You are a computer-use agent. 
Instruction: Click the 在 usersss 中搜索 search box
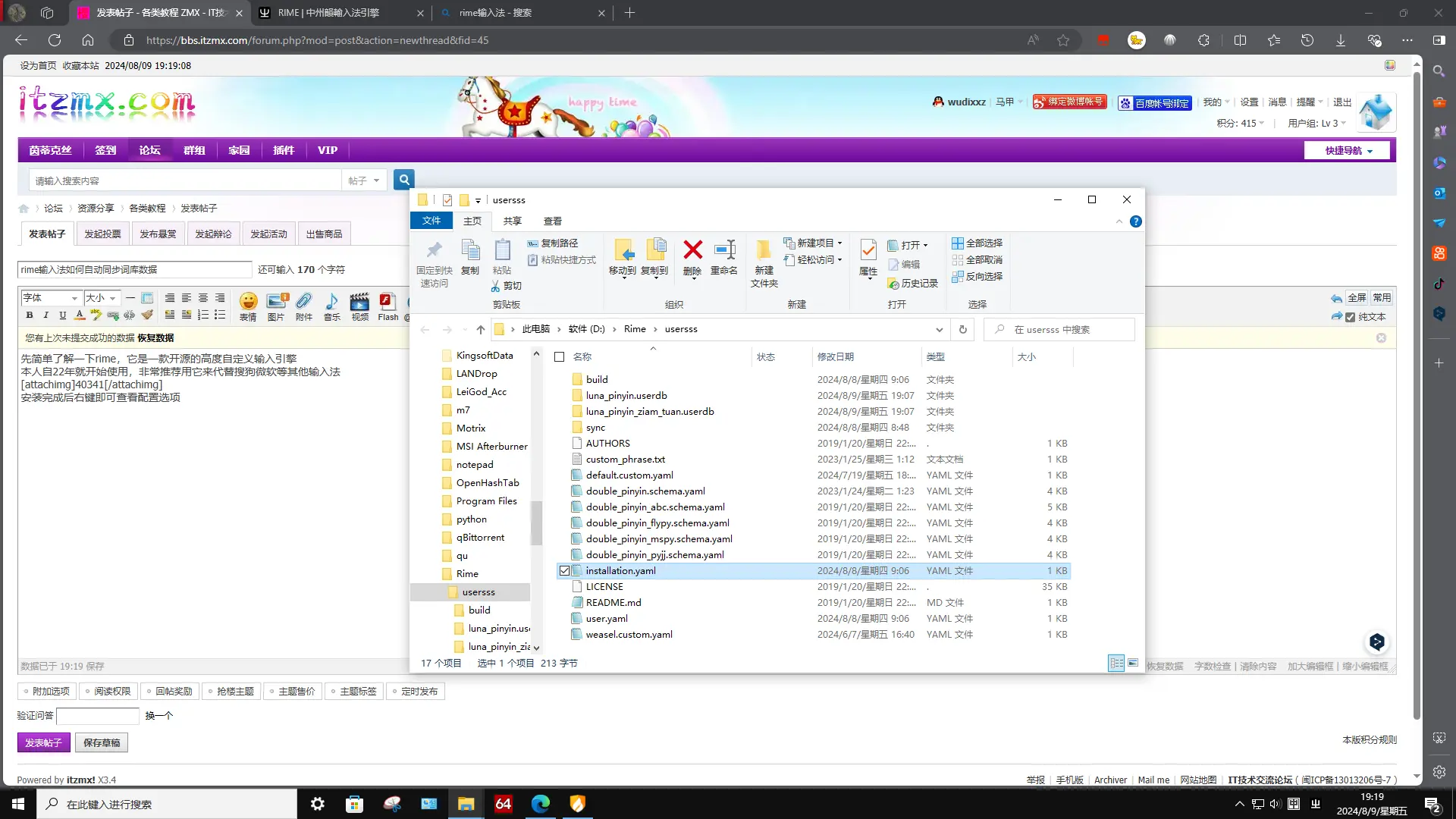coord(1059,330)
